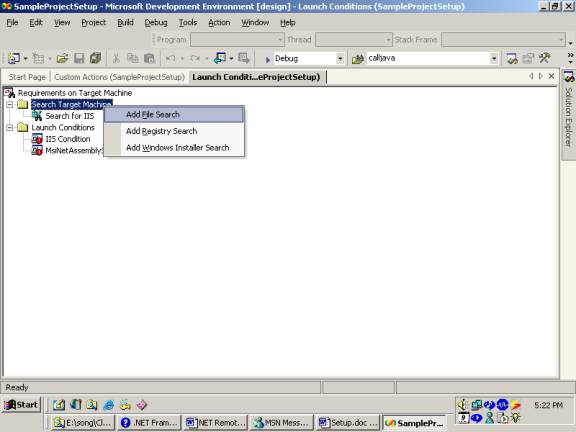Screen dimensions: 576x432
Task: Click the Start debugging play arrow
Action: coord(267,59)
